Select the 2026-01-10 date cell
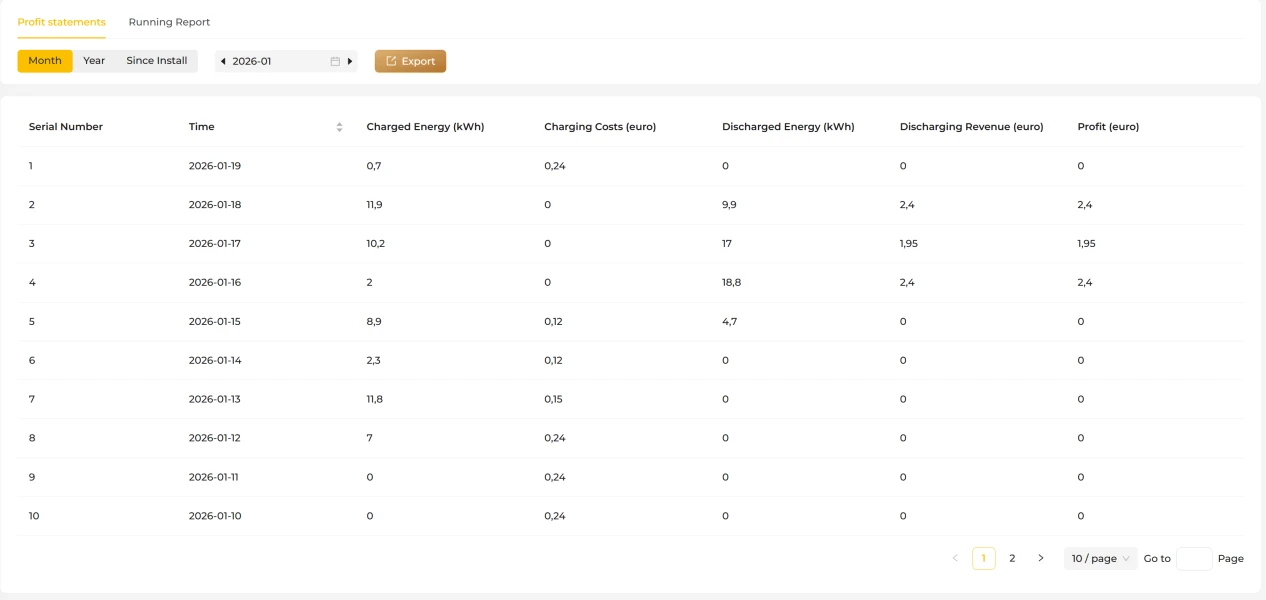 tap(215, 516)
